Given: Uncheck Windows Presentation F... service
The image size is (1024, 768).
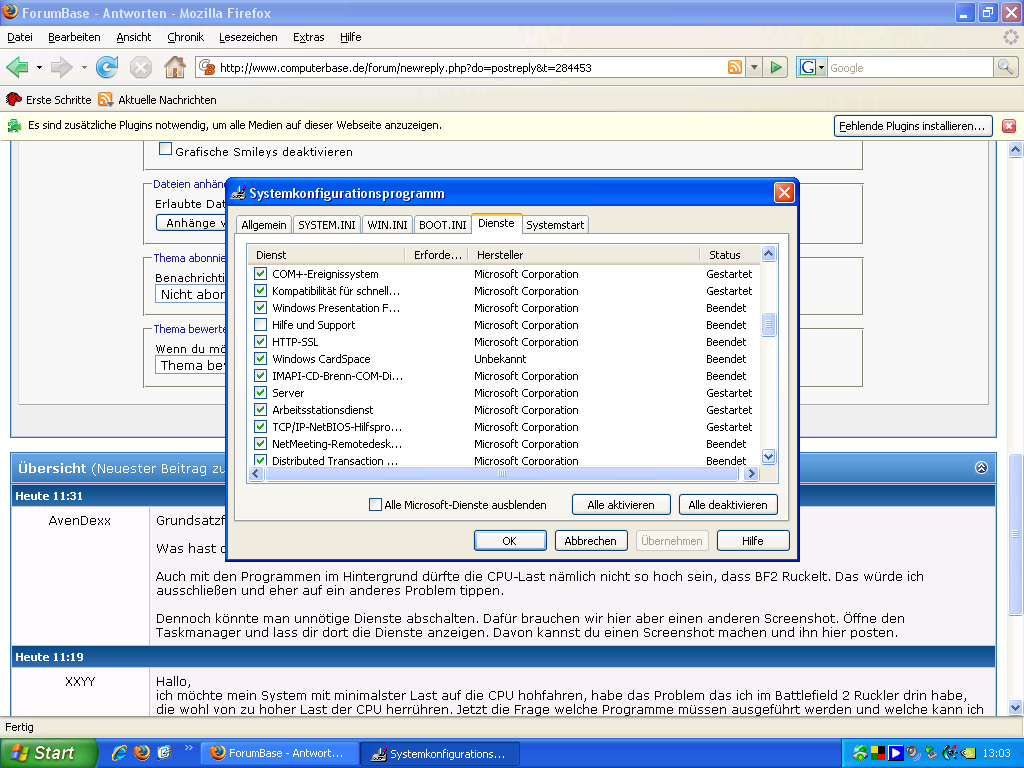Looking at the screenshot, I should point(261,308).
